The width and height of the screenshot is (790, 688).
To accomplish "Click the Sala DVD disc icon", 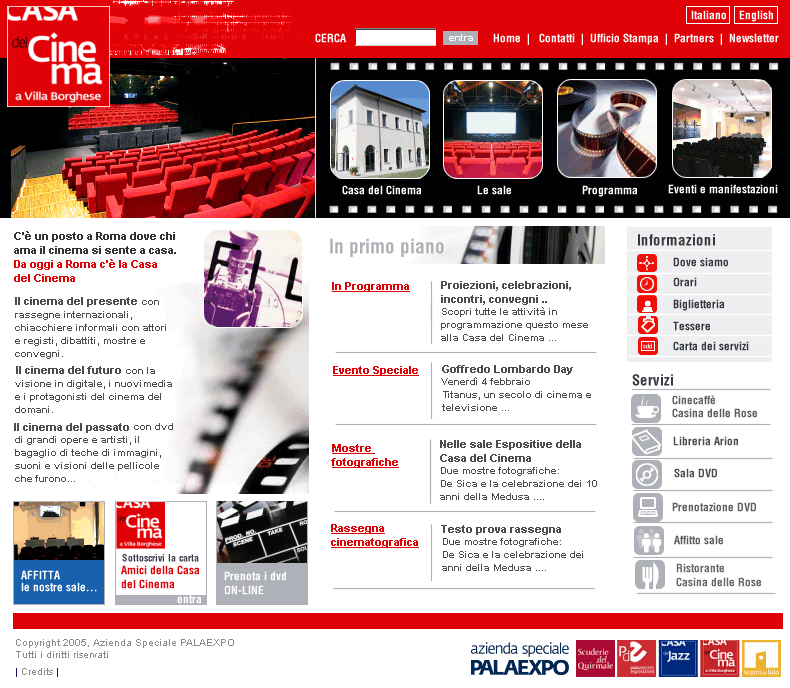I will pos(647,474).
